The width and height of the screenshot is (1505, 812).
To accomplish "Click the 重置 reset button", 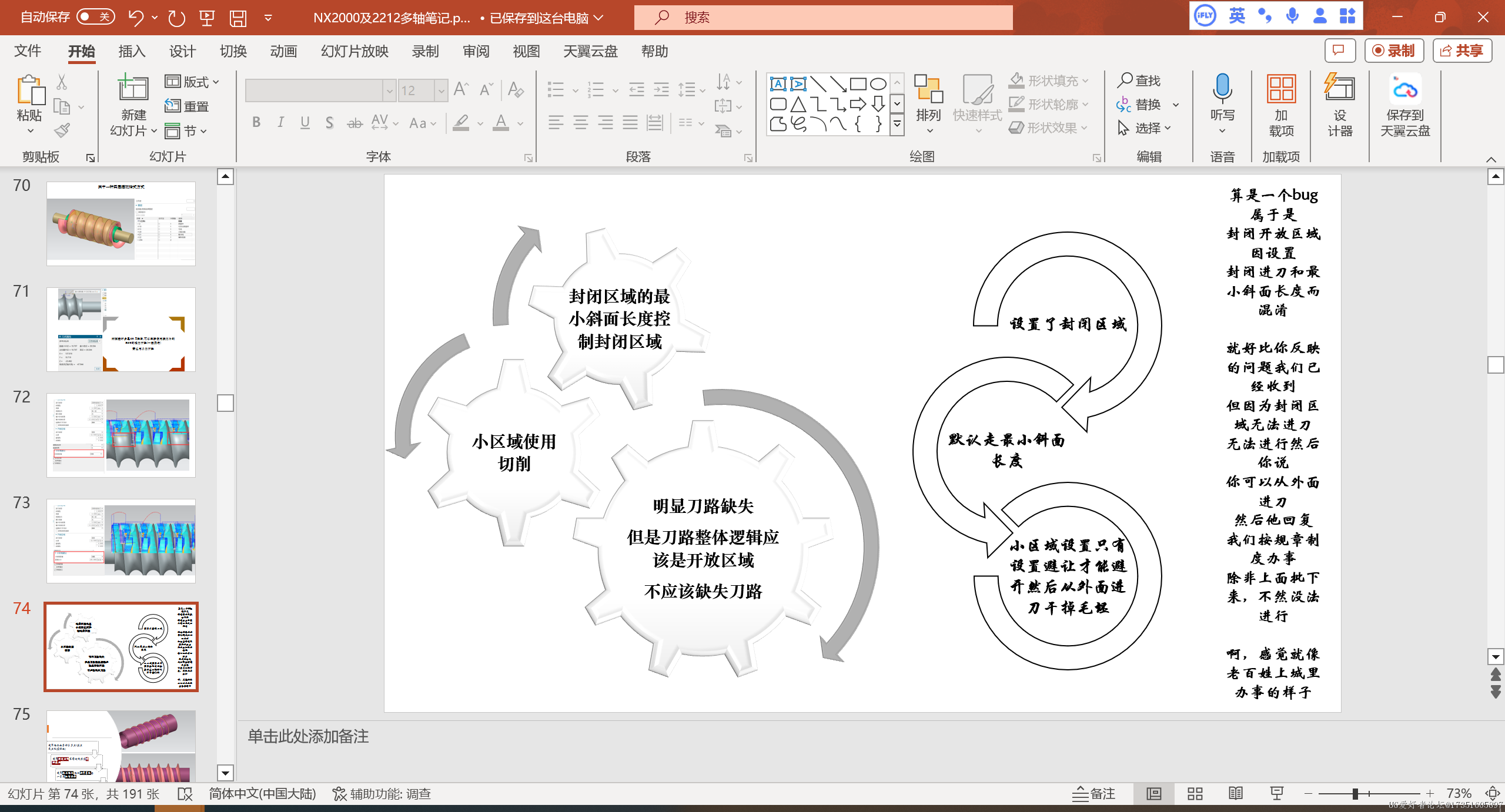I will coord(187,106).
